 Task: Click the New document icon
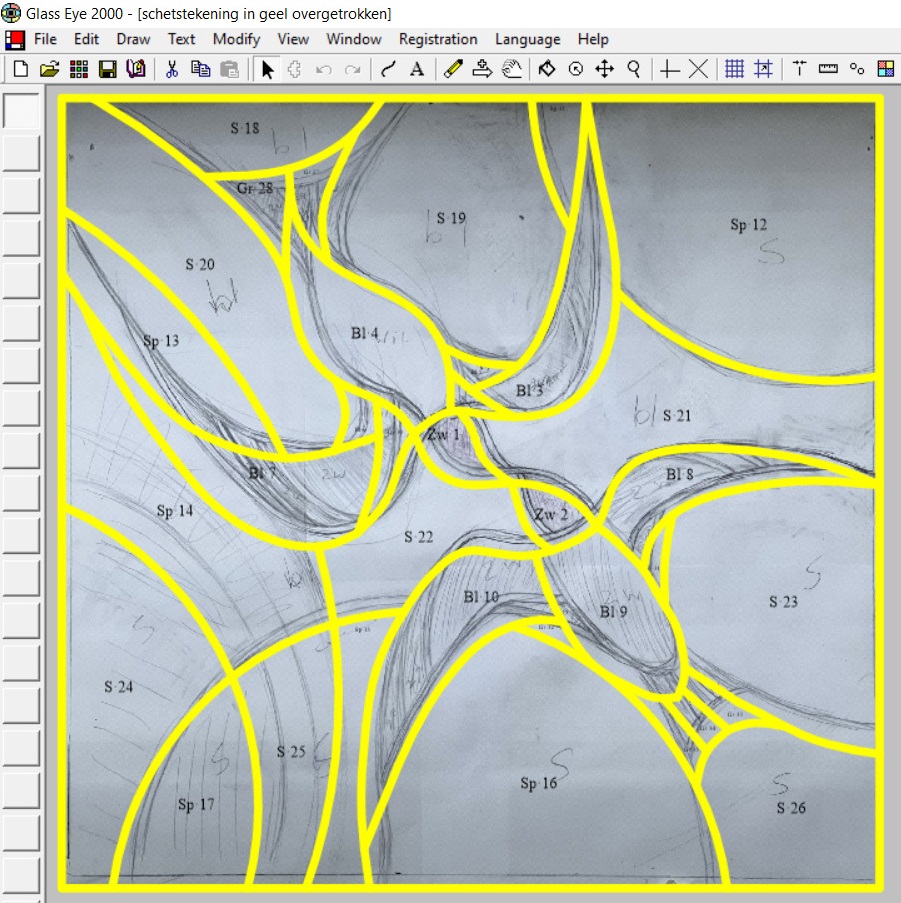20,69
